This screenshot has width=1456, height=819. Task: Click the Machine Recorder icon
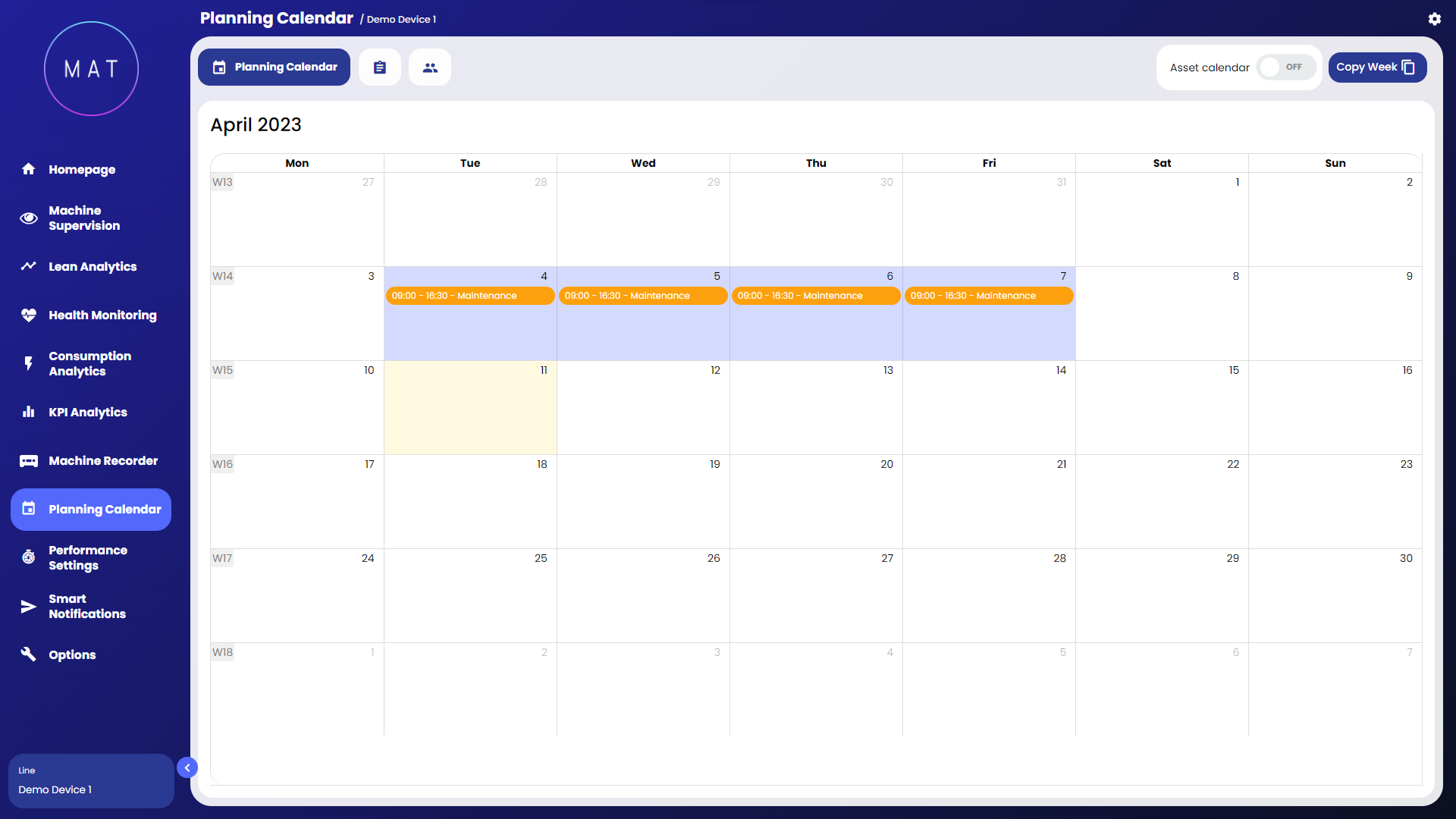click(29, 461)
